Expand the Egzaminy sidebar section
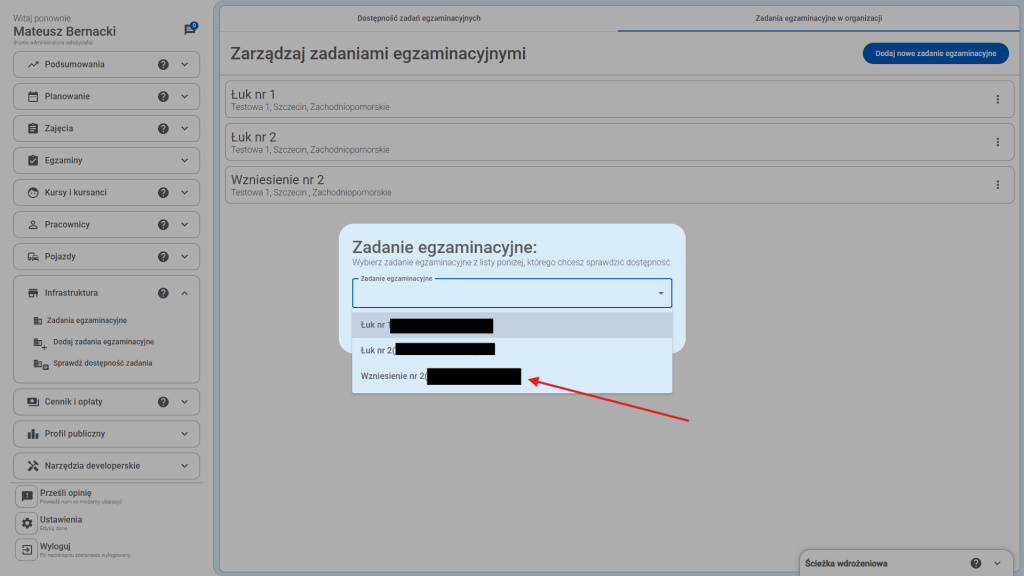Image resolution: width=1024 pixels, height=576 pixels. pyautogui.click(x=185, y=161)
